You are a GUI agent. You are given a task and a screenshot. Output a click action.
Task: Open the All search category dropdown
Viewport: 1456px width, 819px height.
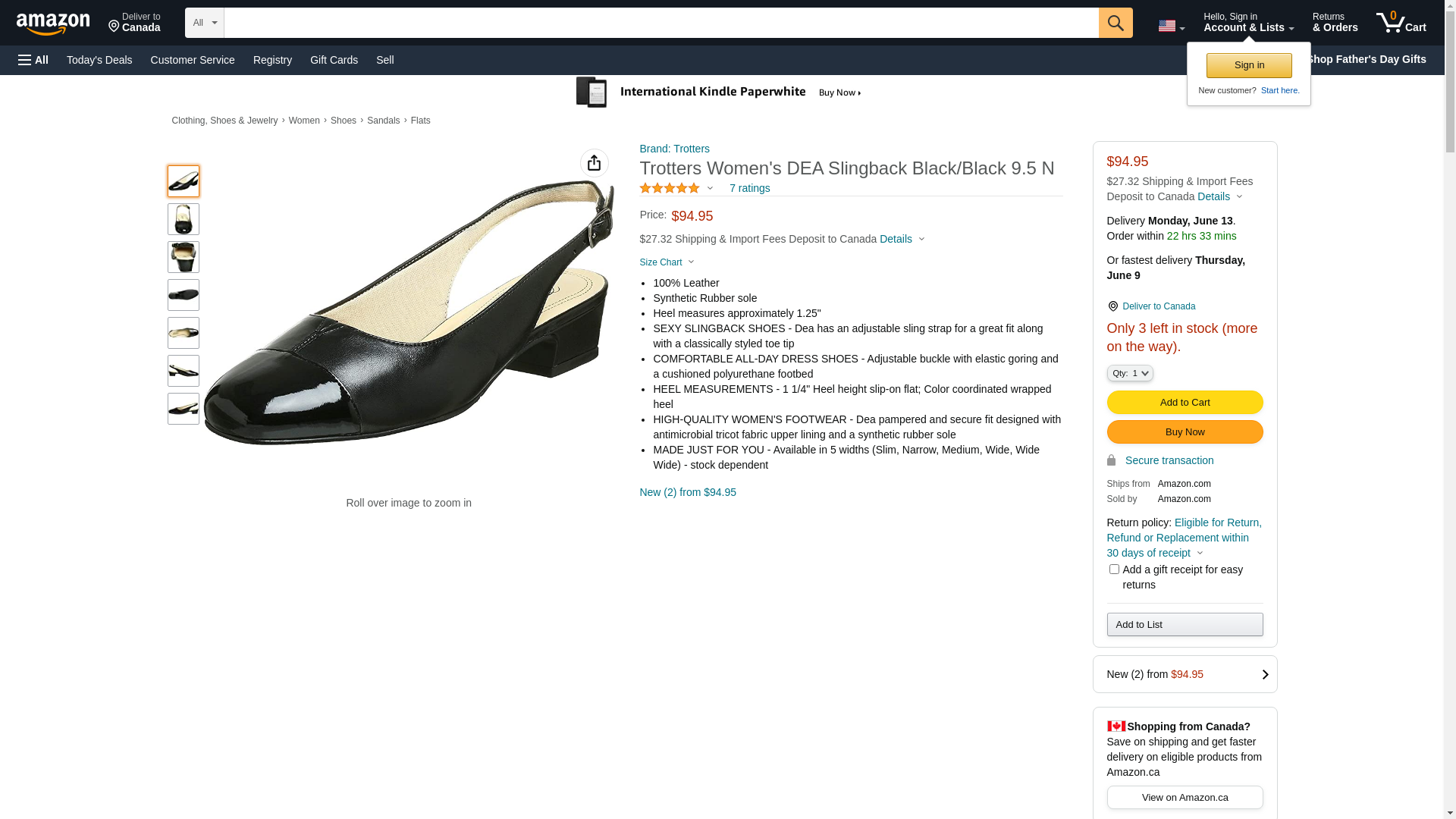coord(204,23)
